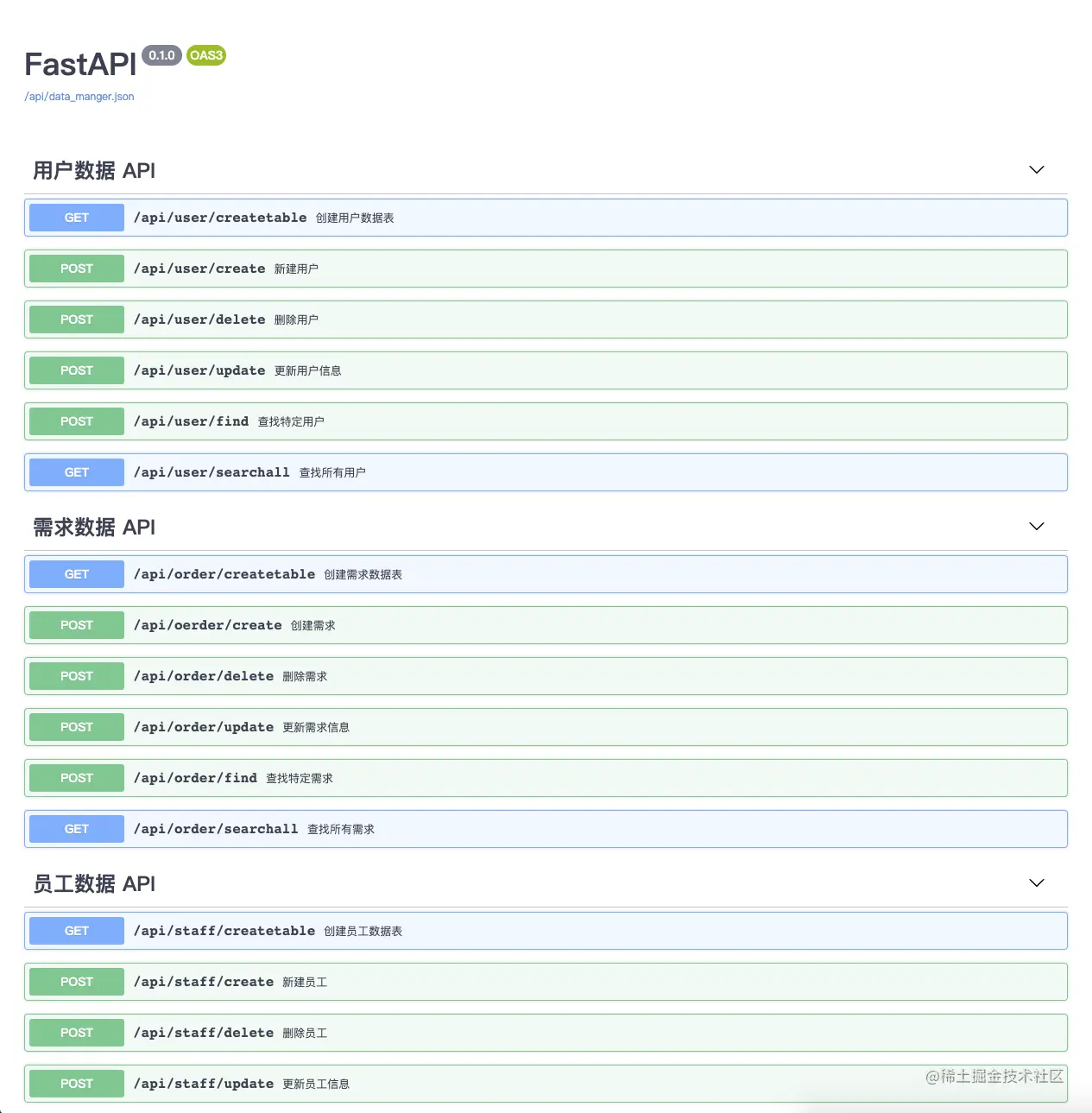Expand the /api/user/createtable path text
Screen dimensions: 1092x1113
click(x=220, y=218)
